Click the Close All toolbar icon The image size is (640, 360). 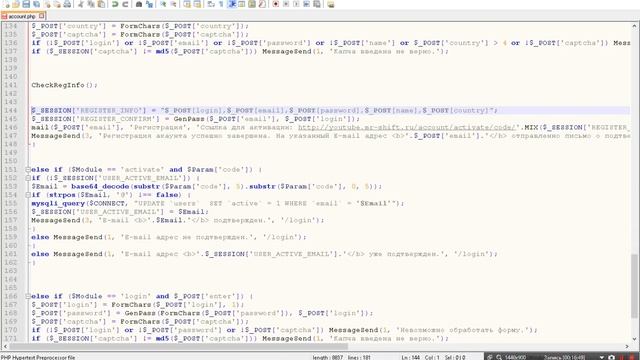point(57,4)
